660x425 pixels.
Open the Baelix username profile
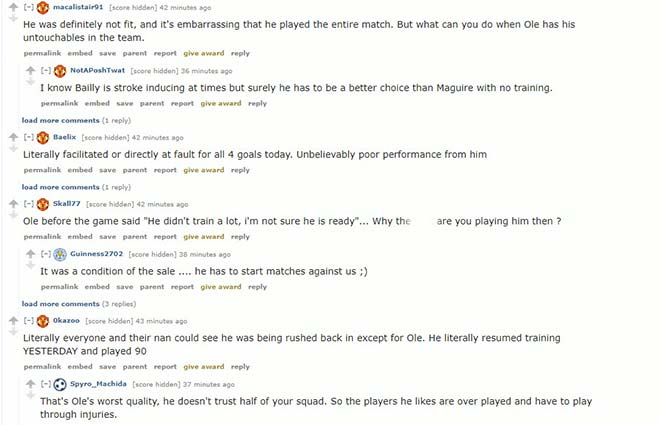click(64, 137)
